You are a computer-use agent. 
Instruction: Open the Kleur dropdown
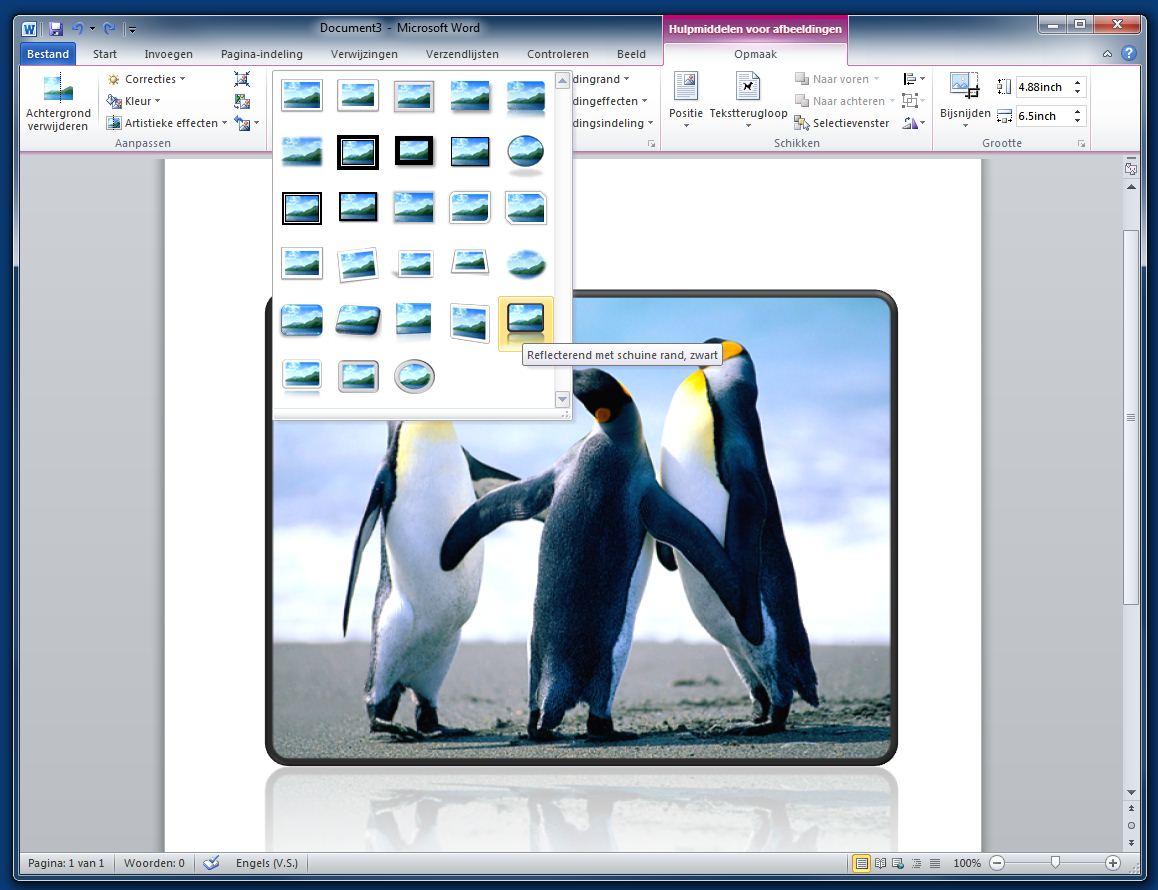tap(134, 101)
